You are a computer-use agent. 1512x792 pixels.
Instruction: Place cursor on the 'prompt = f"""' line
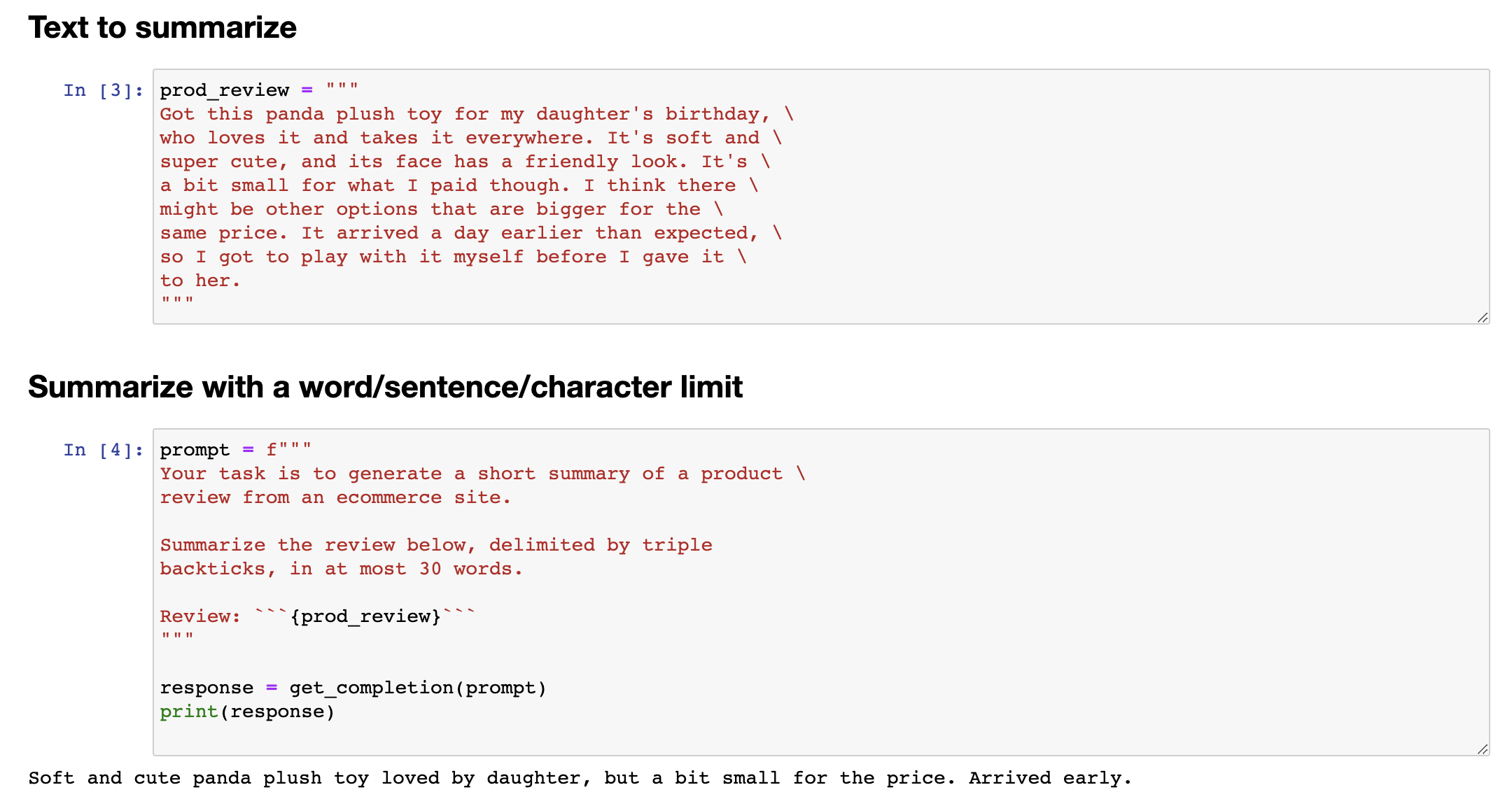[235, 450]
